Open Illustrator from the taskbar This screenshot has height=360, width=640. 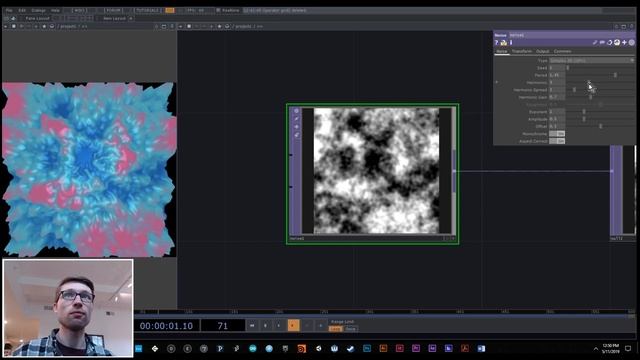(x=383, y=348)
